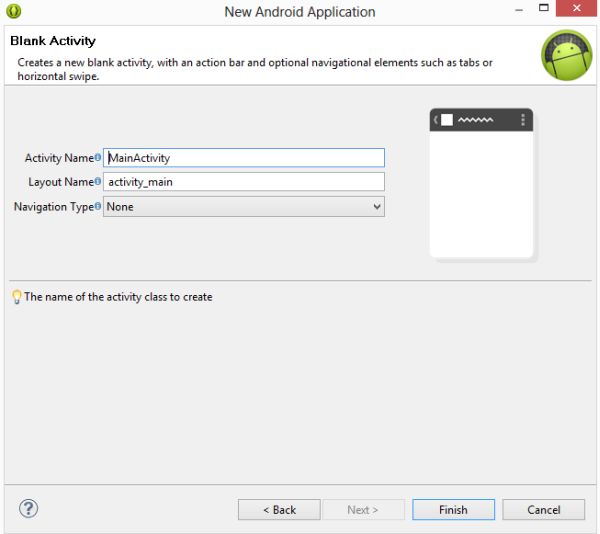600x534 pixels.
Task: Go to the previous page with Back
Action: [x=279, y=510]
